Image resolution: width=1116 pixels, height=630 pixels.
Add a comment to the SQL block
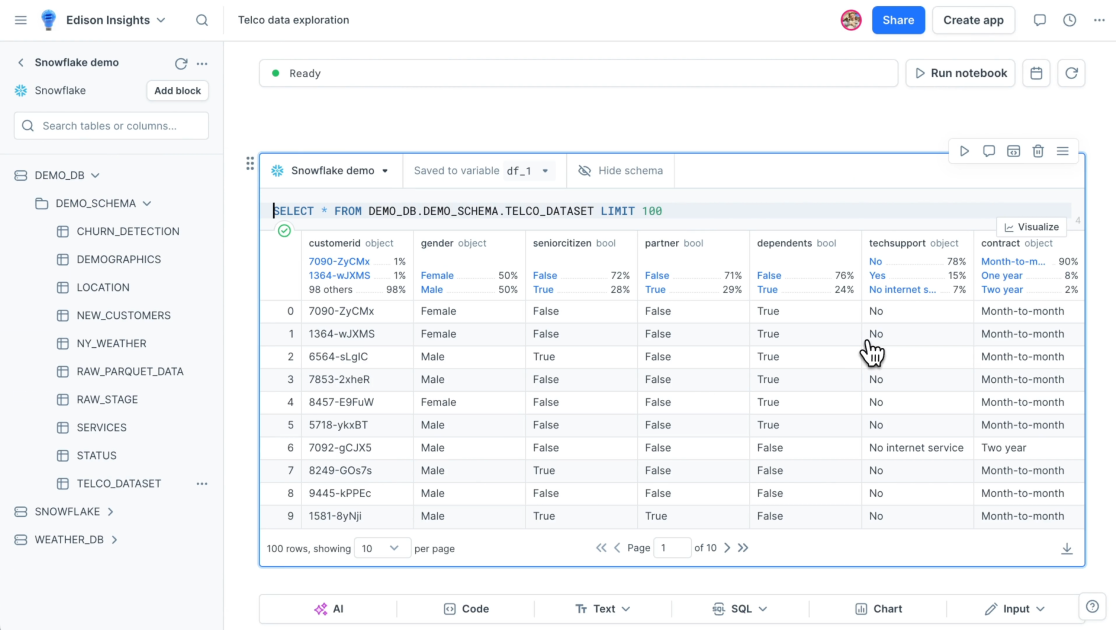[x=989, y=151]
